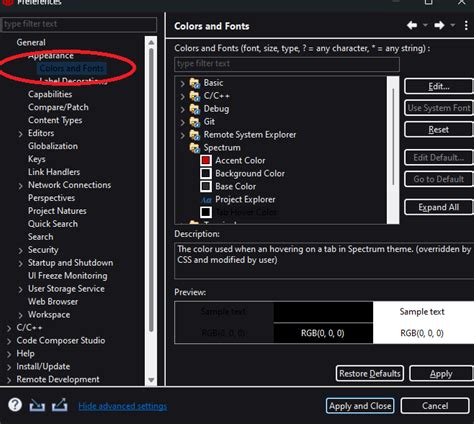This screenshot has height=424, width=474.
Task: Expand the Security preference node
Action: pos(21,251)
